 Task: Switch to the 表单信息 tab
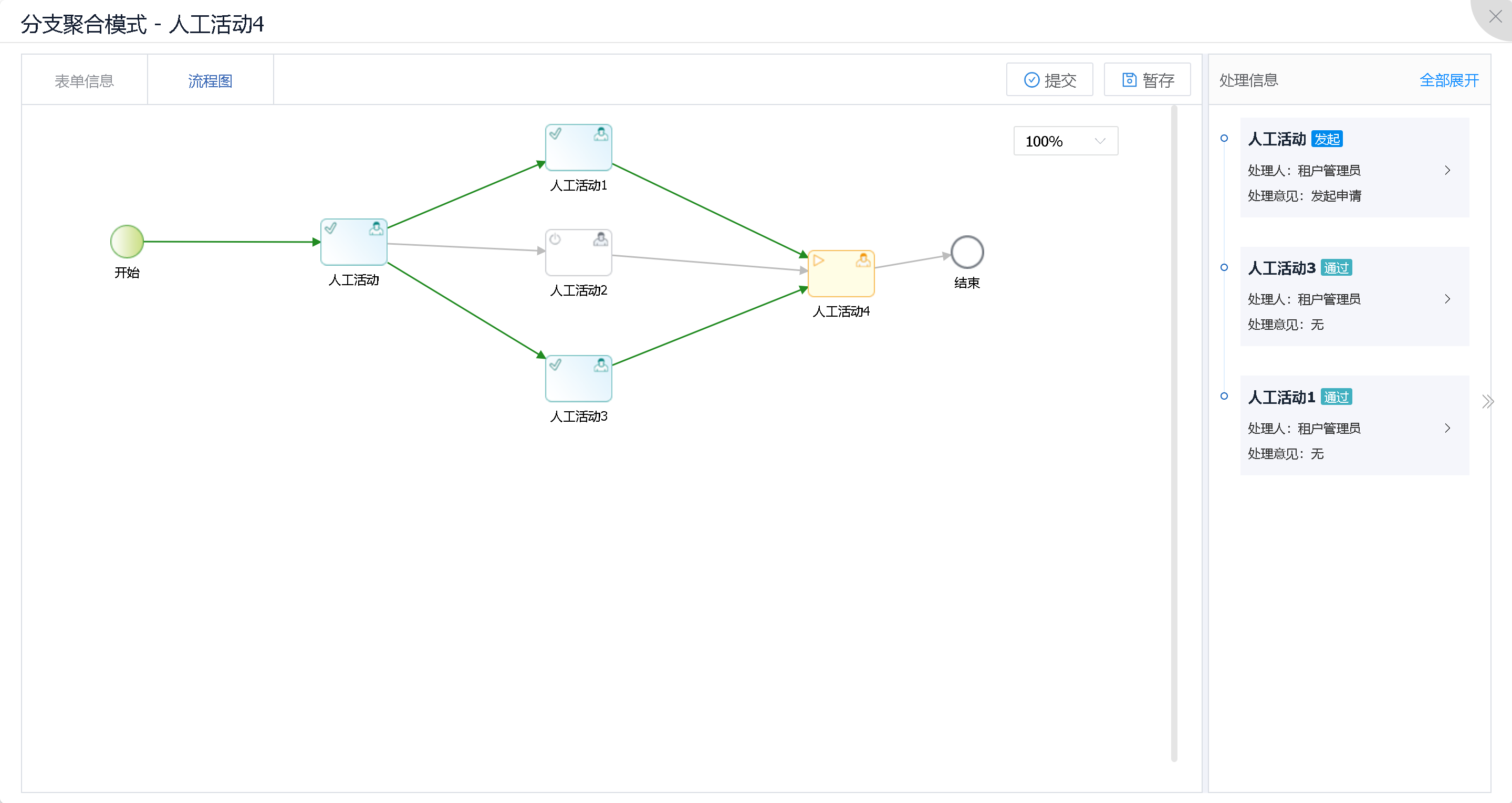(84, 80)
